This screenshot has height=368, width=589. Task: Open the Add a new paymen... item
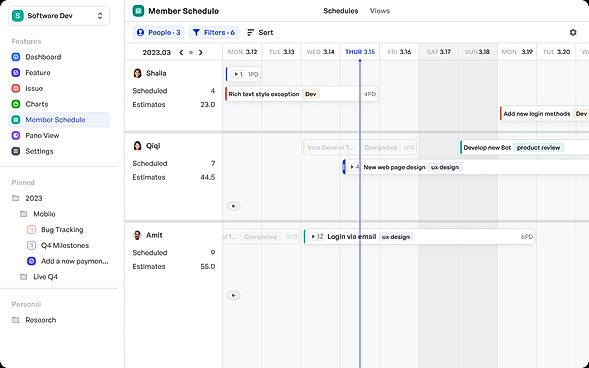(74, 261)
